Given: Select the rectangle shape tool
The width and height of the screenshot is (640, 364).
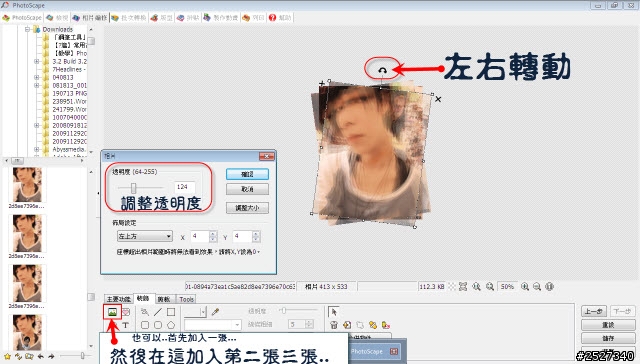Looking at the screenshot, I should click(x=171, y=312).
